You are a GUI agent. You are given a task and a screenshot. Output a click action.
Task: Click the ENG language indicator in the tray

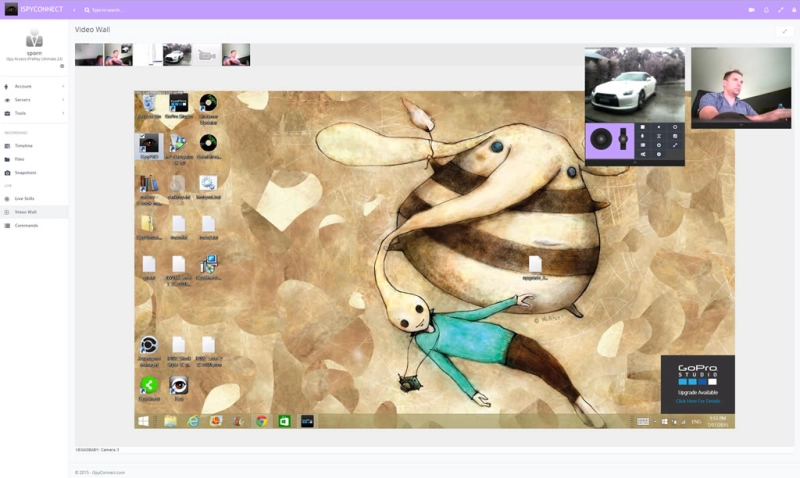696,421
